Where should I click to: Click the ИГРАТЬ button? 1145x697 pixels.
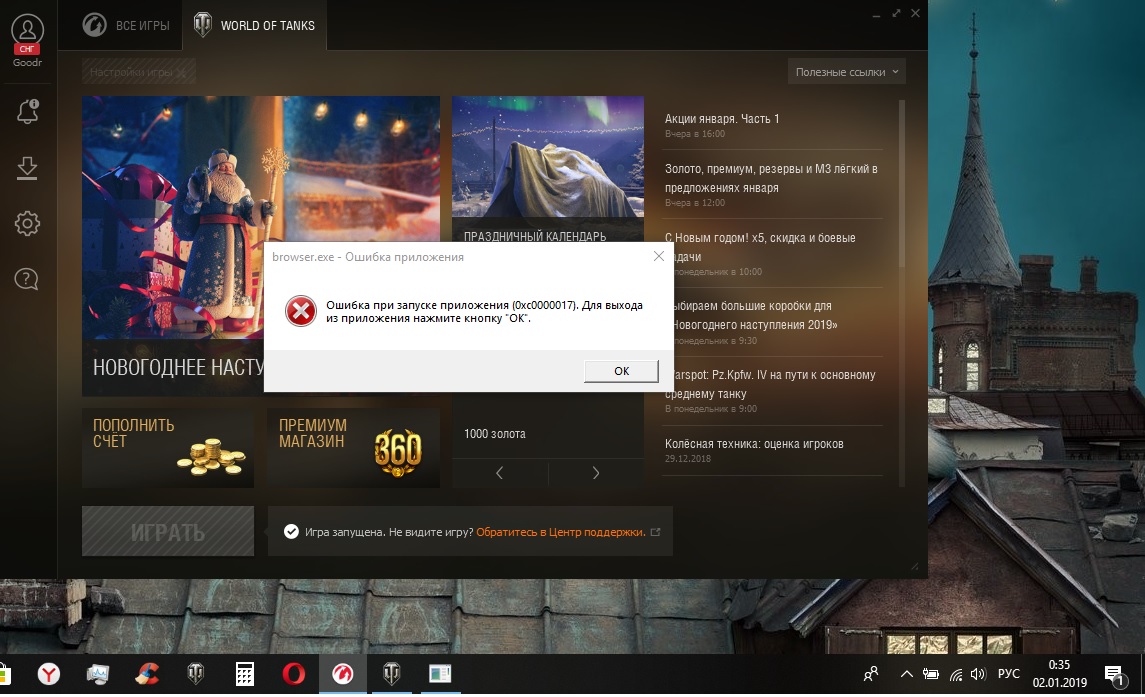pos(168,531)
